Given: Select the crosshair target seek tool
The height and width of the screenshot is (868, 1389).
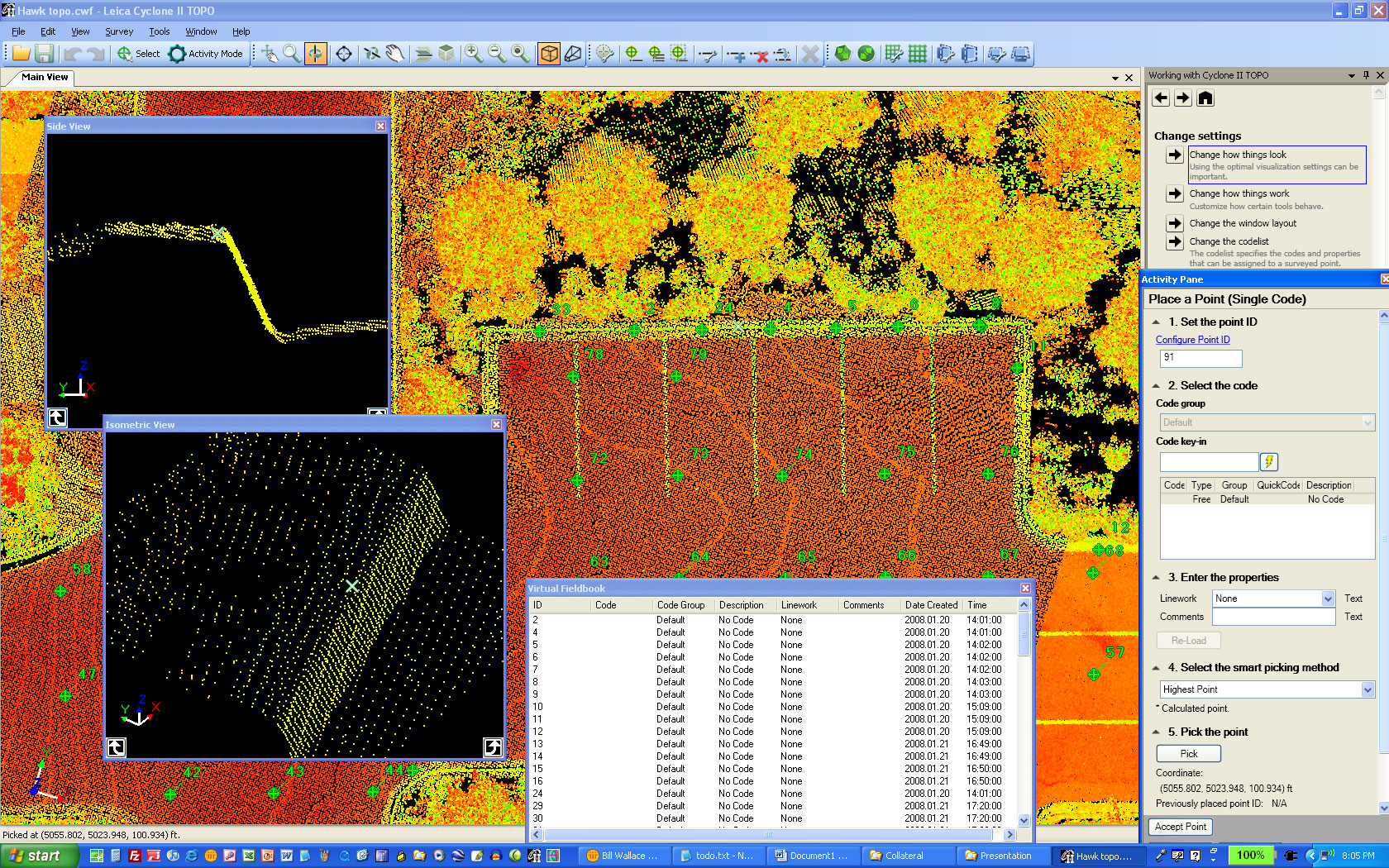Looking at the screenshot, I should coord(344,54).
